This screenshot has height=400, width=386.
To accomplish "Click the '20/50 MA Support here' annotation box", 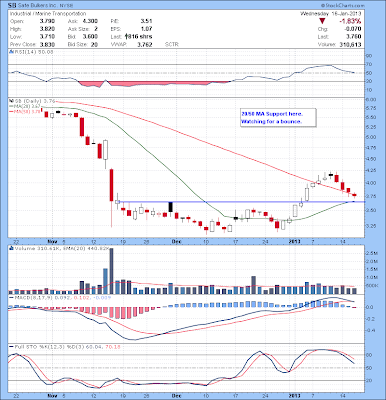I will (x=278, y=118).
